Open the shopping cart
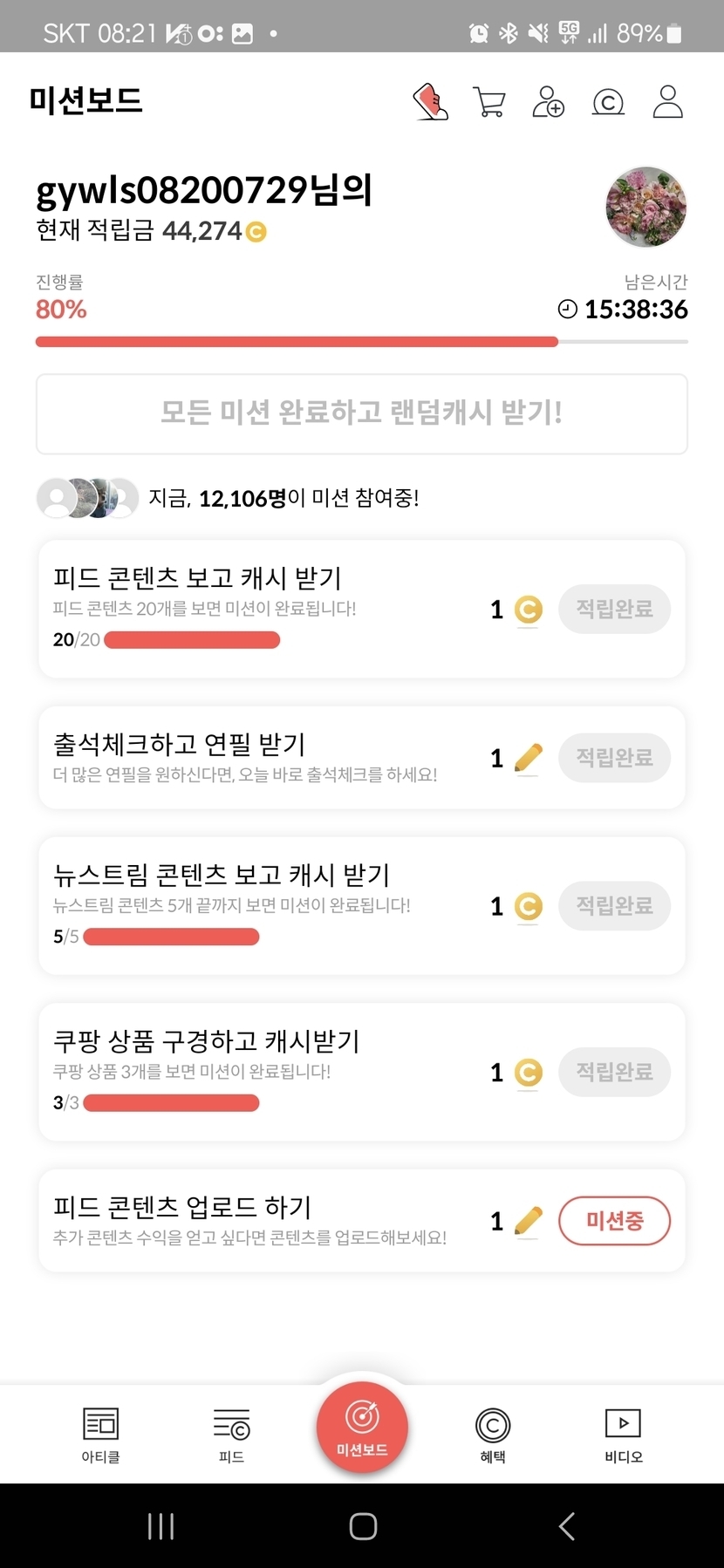This screenshot has height=1568, width=724. (x=489, y=102)
